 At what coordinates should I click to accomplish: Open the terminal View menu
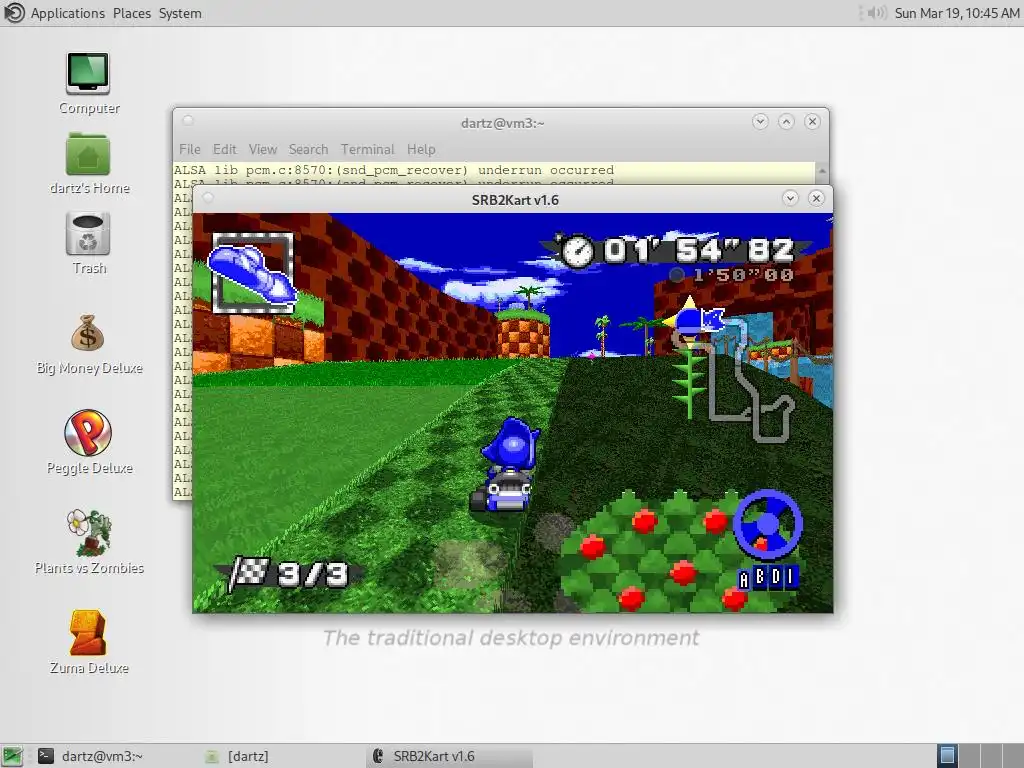click(263, 150)
